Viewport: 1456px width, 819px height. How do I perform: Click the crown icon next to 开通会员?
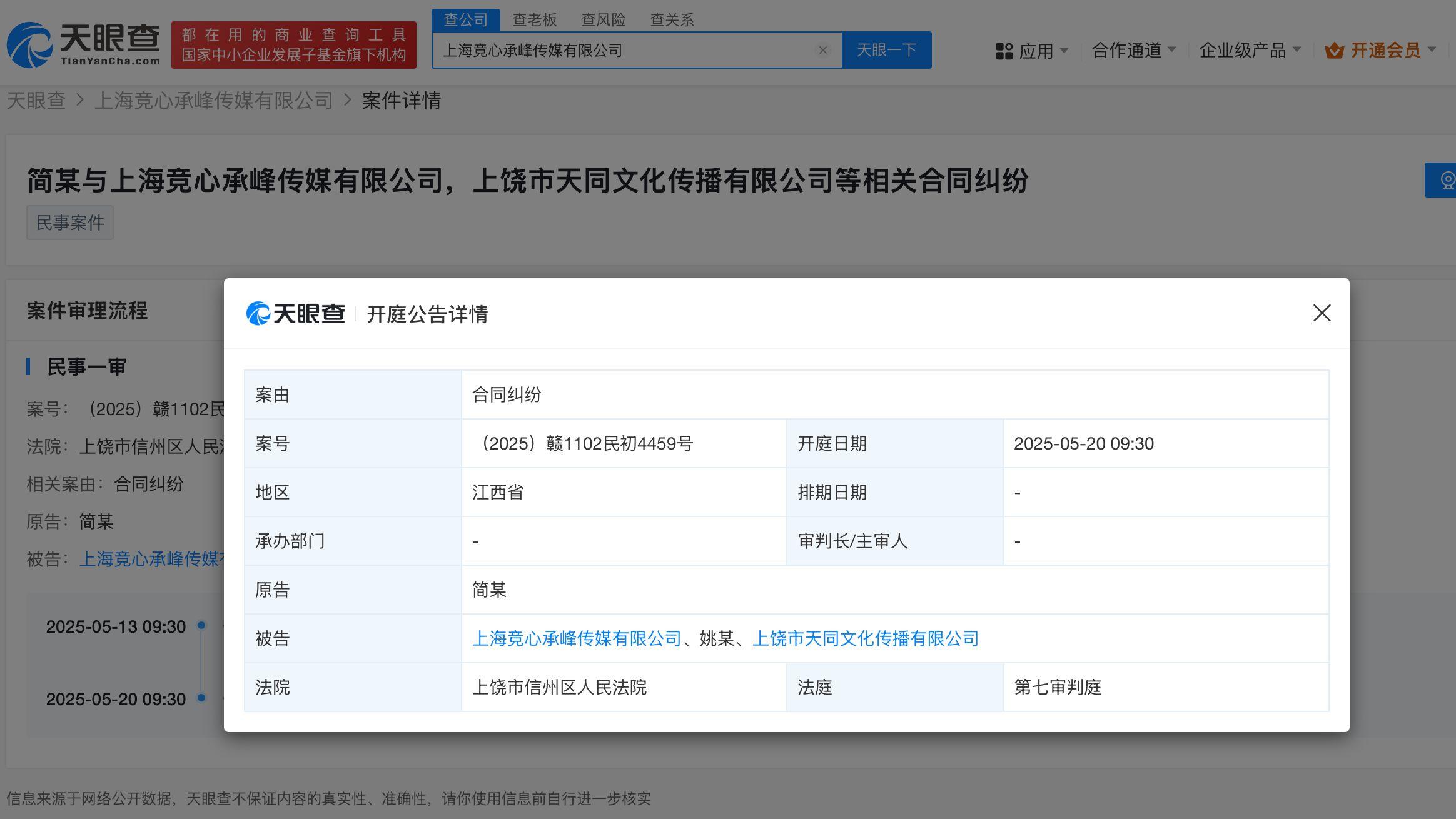pyautogui.click(x=1334, y=50)
